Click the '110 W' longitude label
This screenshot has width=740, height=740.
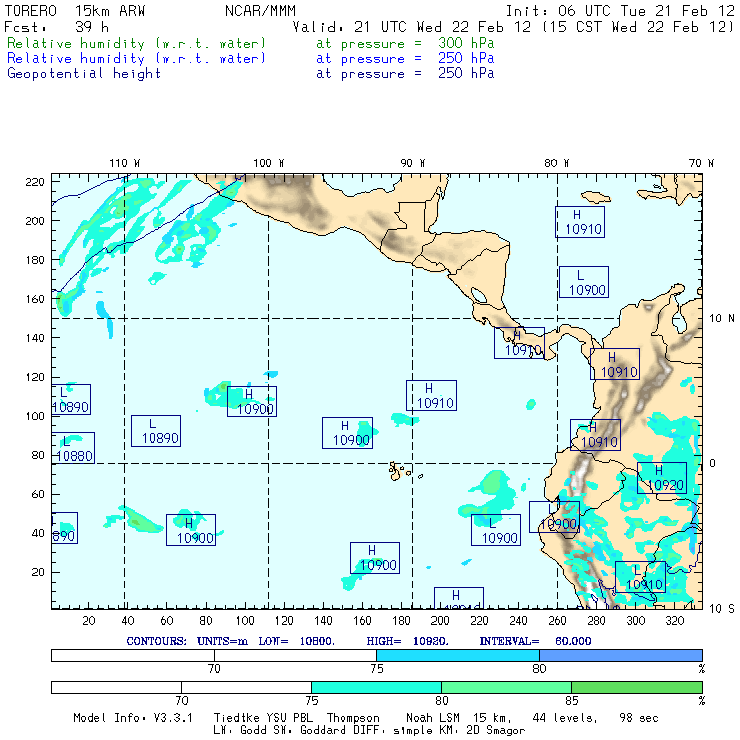tap(125, 163)
